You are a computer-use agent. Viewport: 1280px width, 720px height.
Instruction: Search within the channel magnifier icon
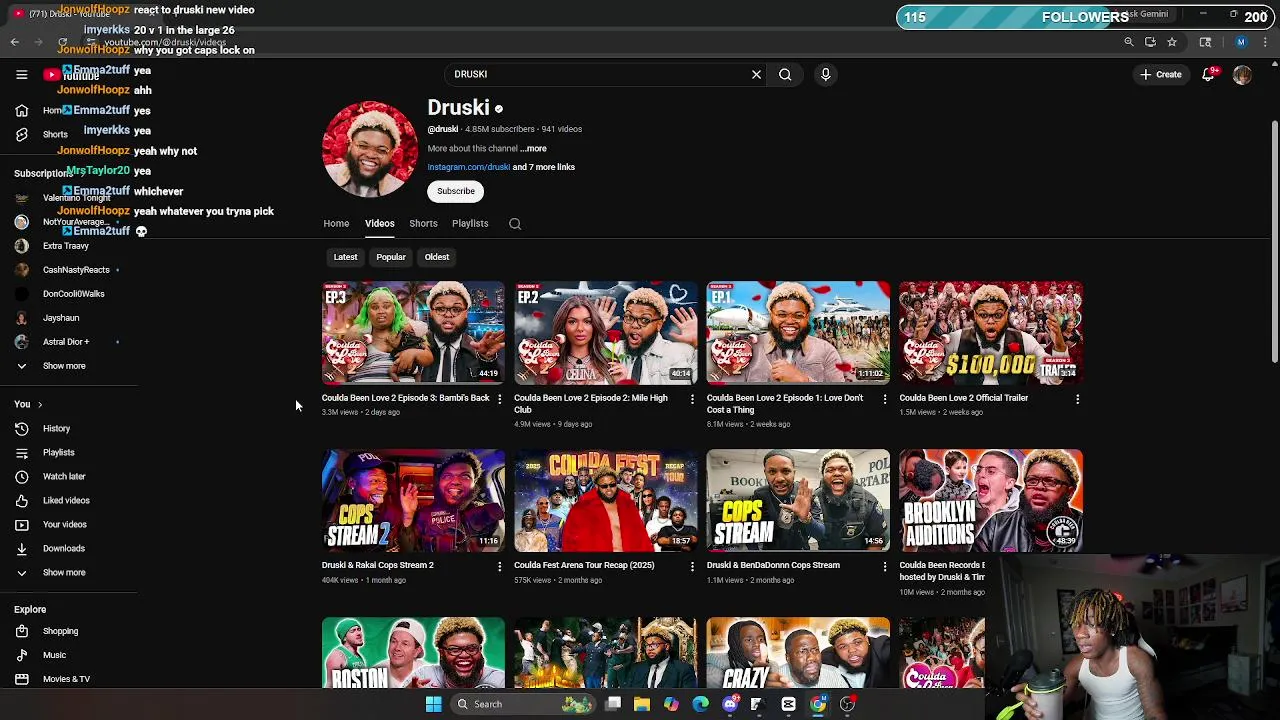tap(515, 224)
